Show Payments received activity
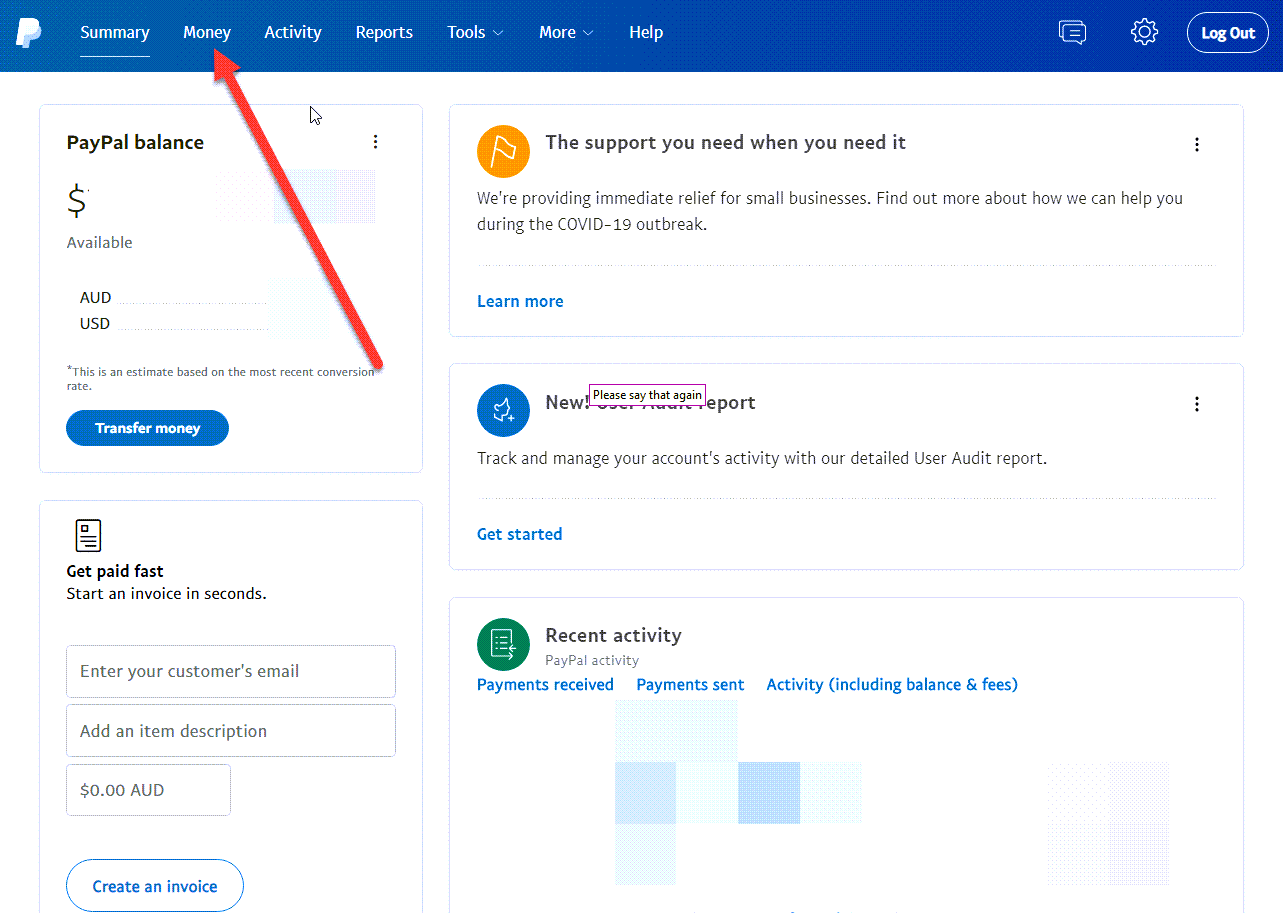Screen dimensions: 1283x913 [x=545, y=685]
